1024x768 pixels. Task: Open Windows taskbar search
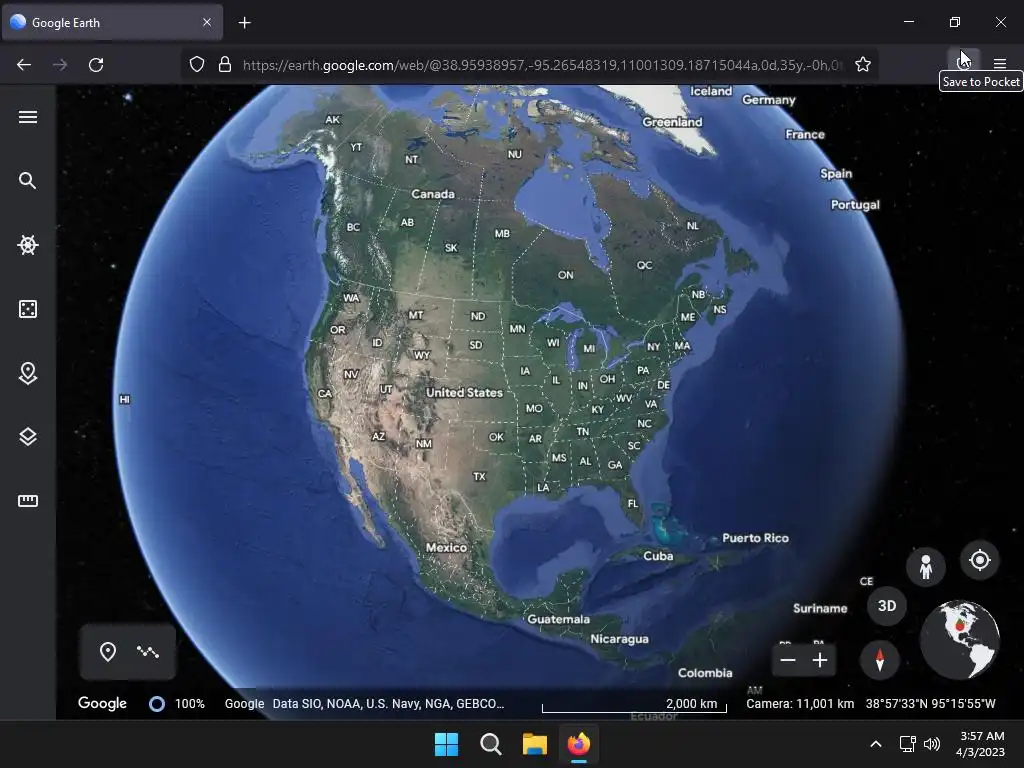(490, 744)
